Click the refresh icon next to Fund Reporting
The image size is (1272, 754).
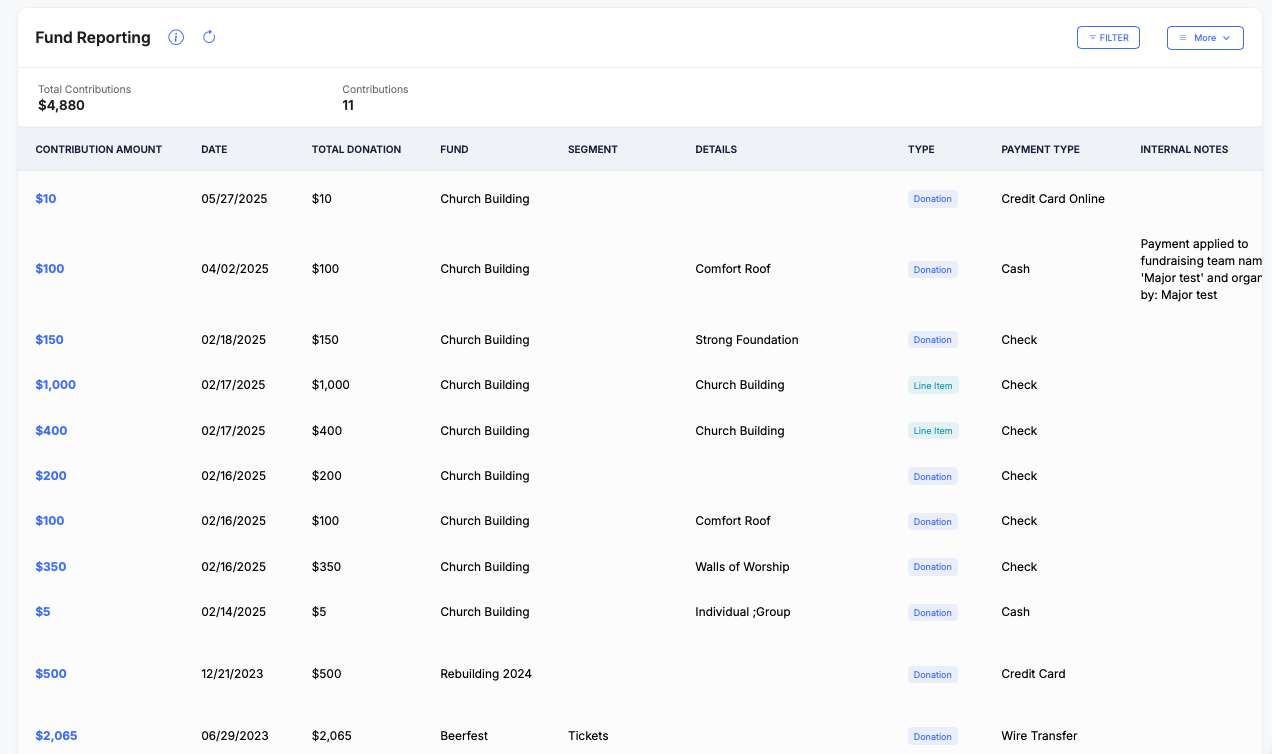209,38
